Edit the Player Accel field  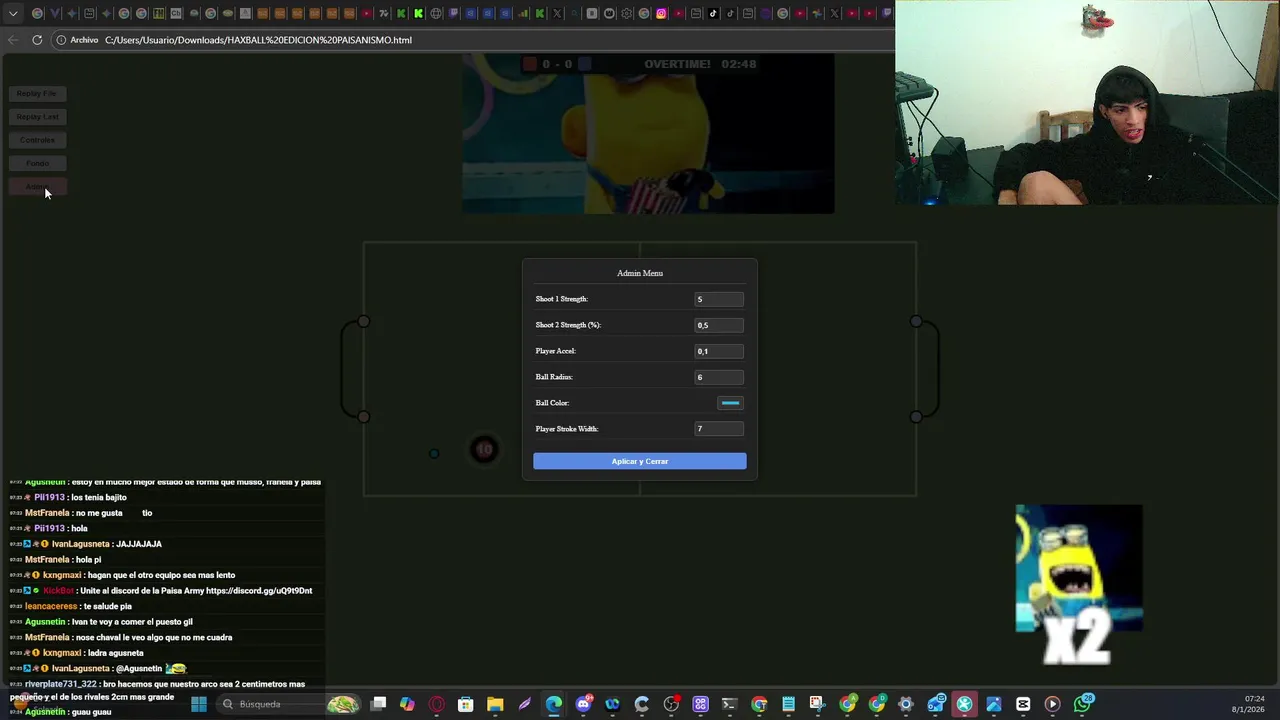719,351
